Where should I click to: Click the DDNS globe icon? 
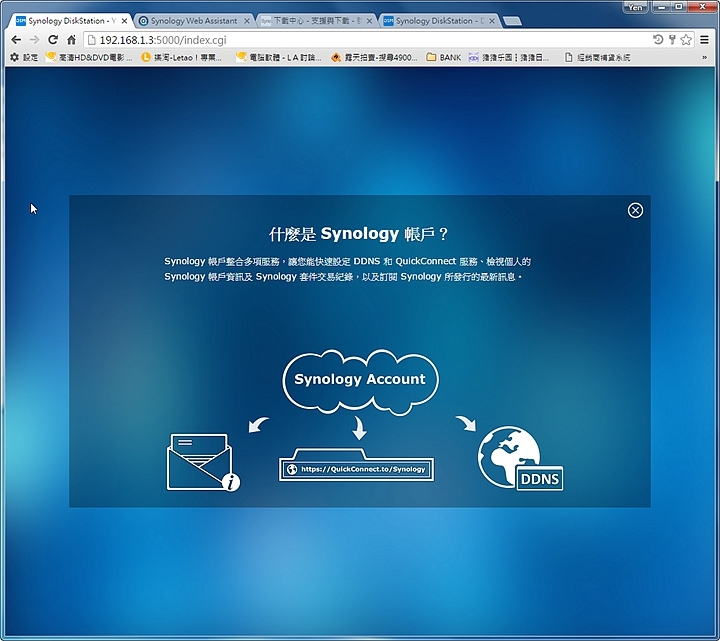[x=520, y=458]
